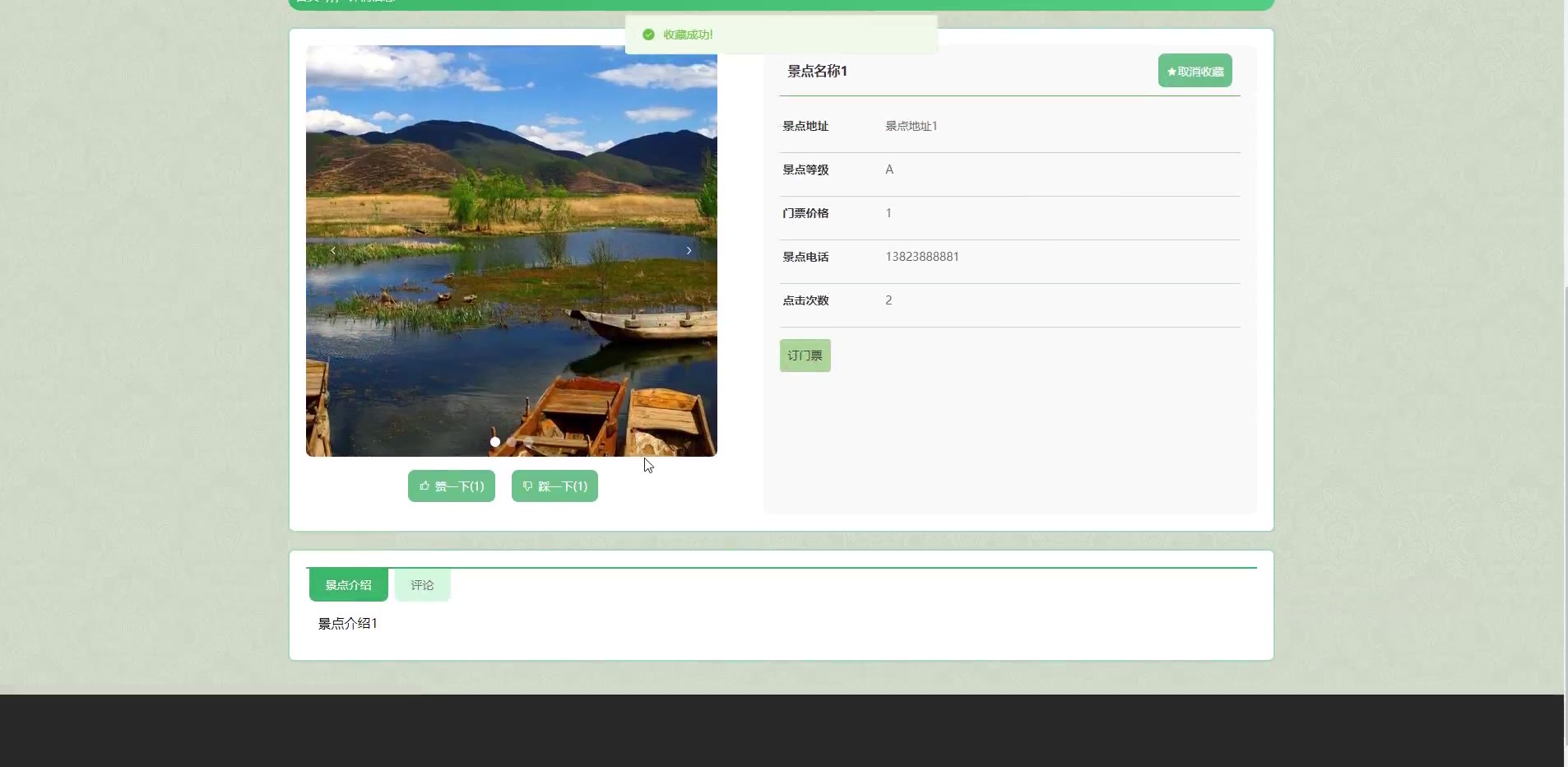Select the second carousel indicator dot

tap(511, 442)
